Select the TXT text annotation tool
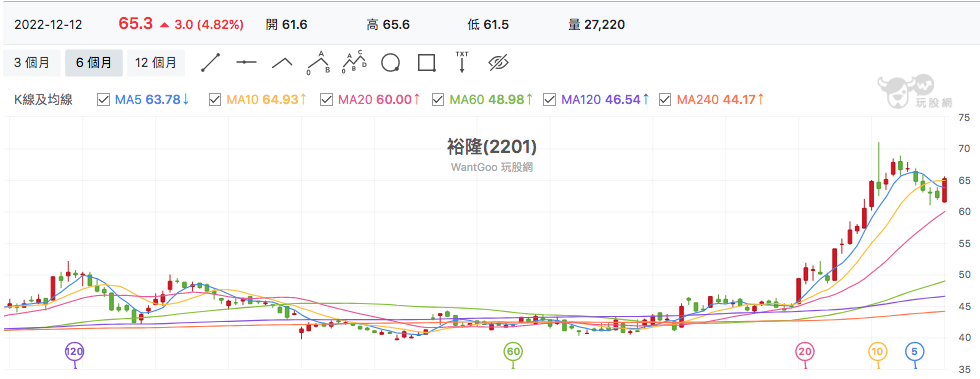The height and width of the screenshot is (379, 980). tap(462, 63)
